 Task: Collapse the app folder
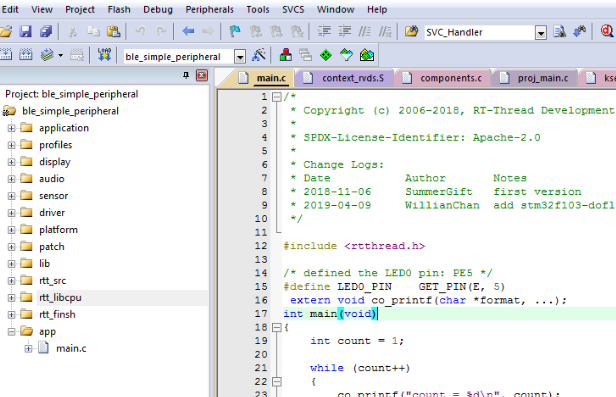pyautogui.click(x=11, y=331)
